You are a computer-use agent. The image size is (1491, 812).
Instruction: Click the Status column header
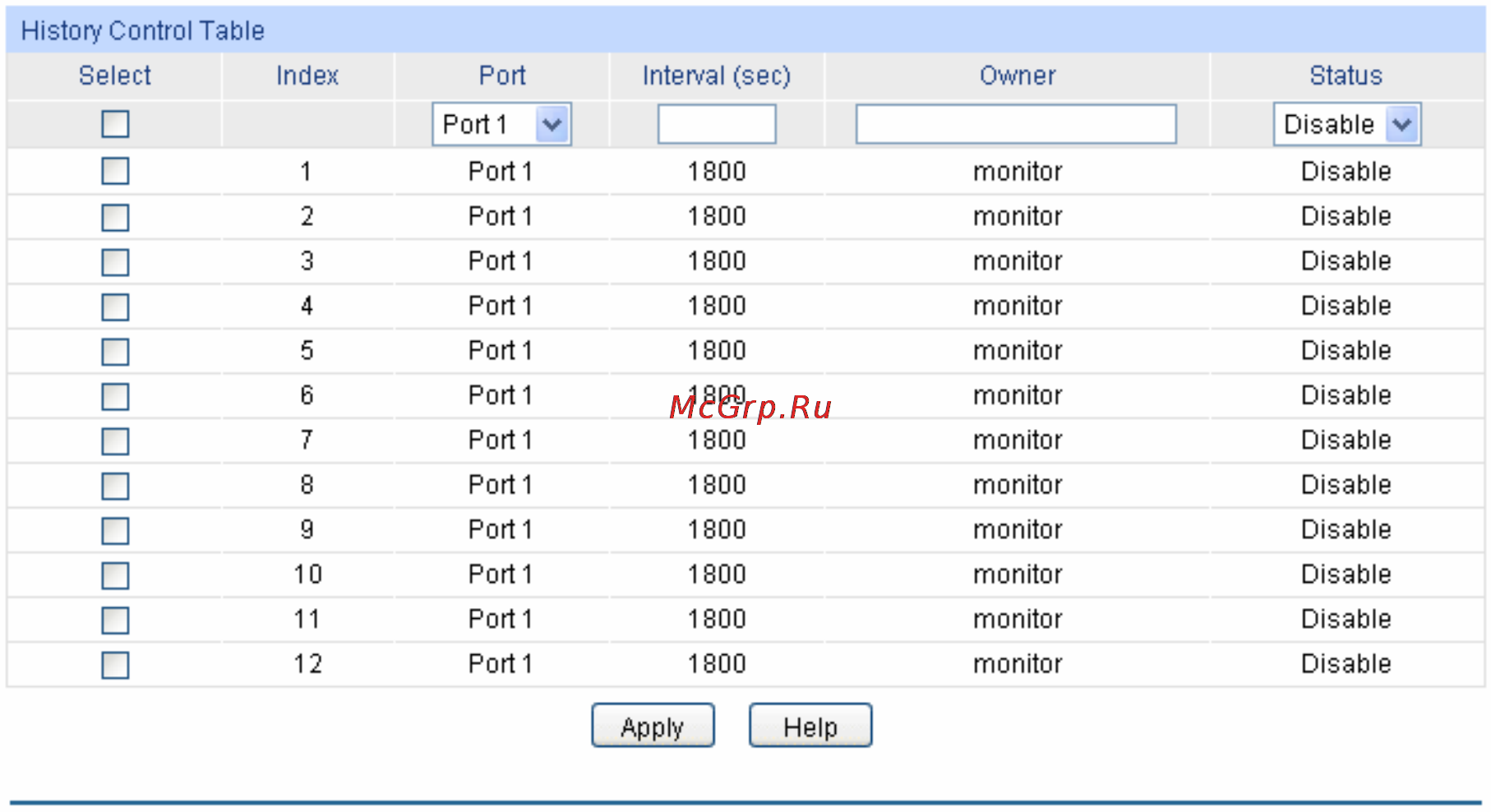[1346, 76]
